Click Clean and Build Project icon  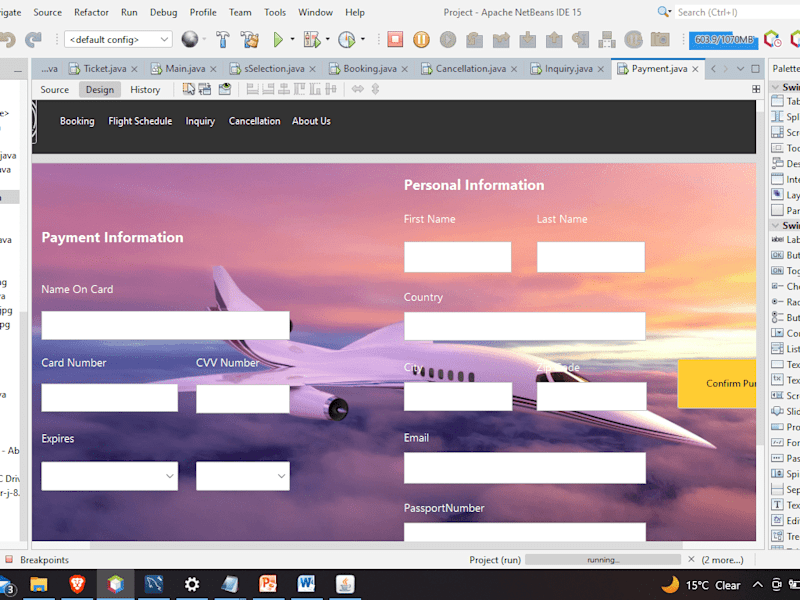point(249,39)
